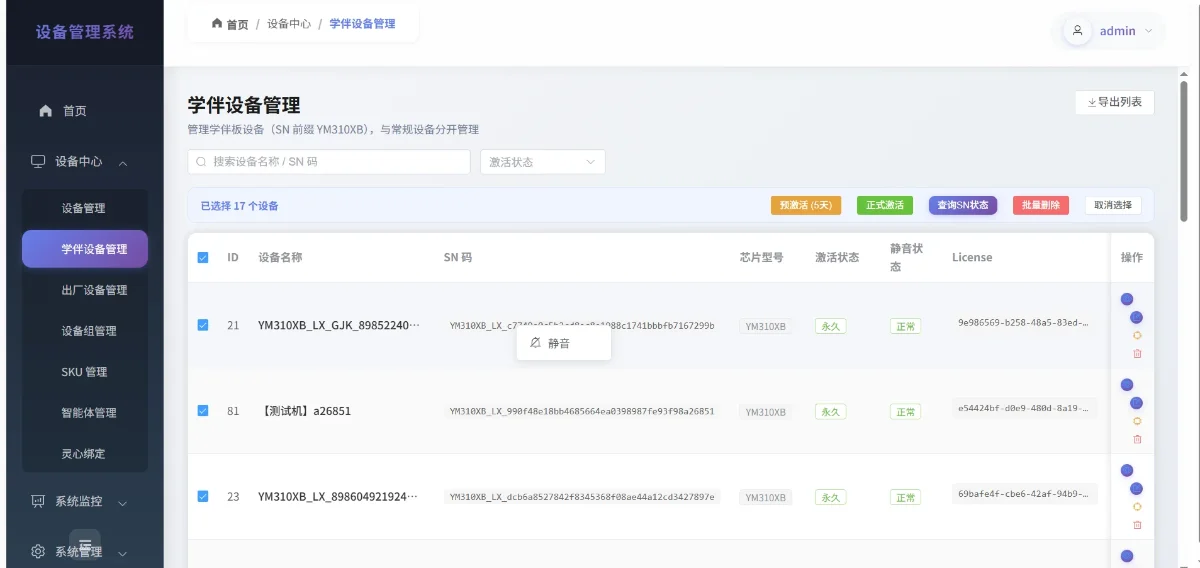Uncheck the checkbox for device ID 21
The height and width of the screenshot is (568, 1200).
pyautogui.click(x=203, y=325)
